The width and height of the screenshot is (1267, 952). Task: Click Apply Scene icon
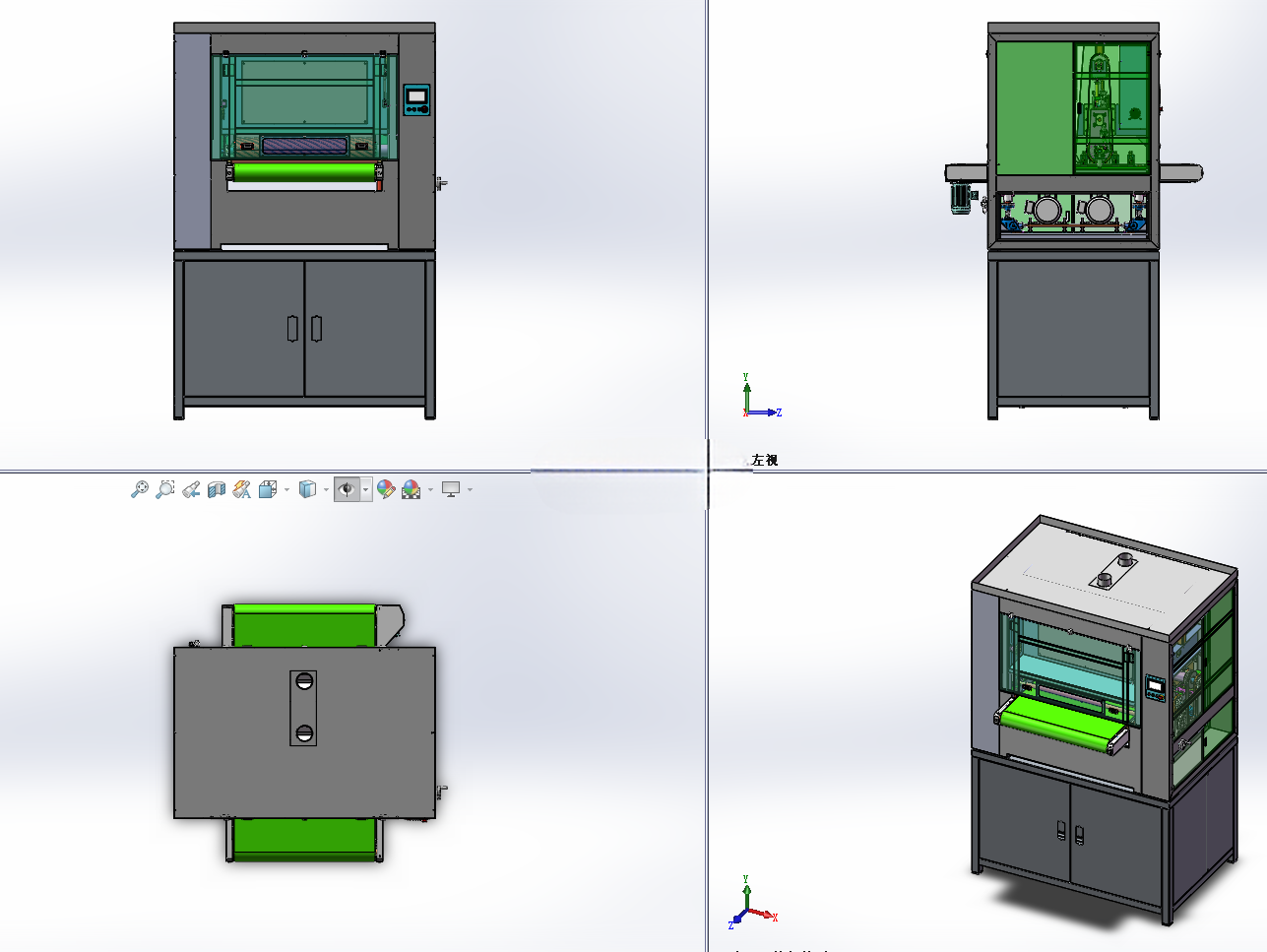(x=412, y=489)
